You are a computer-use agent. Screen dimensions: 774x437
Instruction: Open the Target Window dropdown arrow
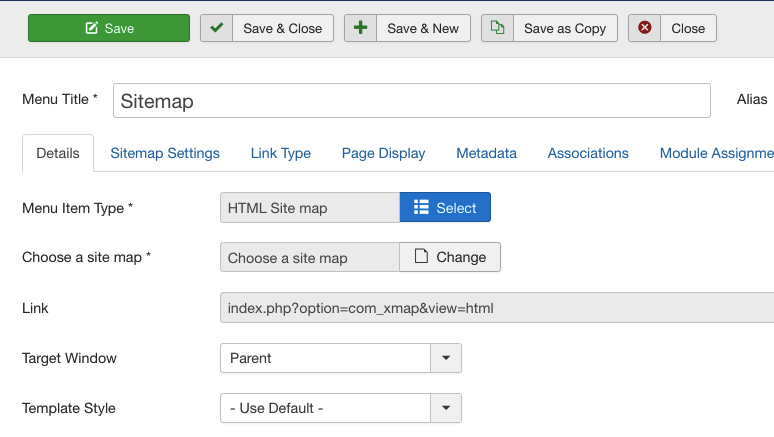click(x=445, y=358)
